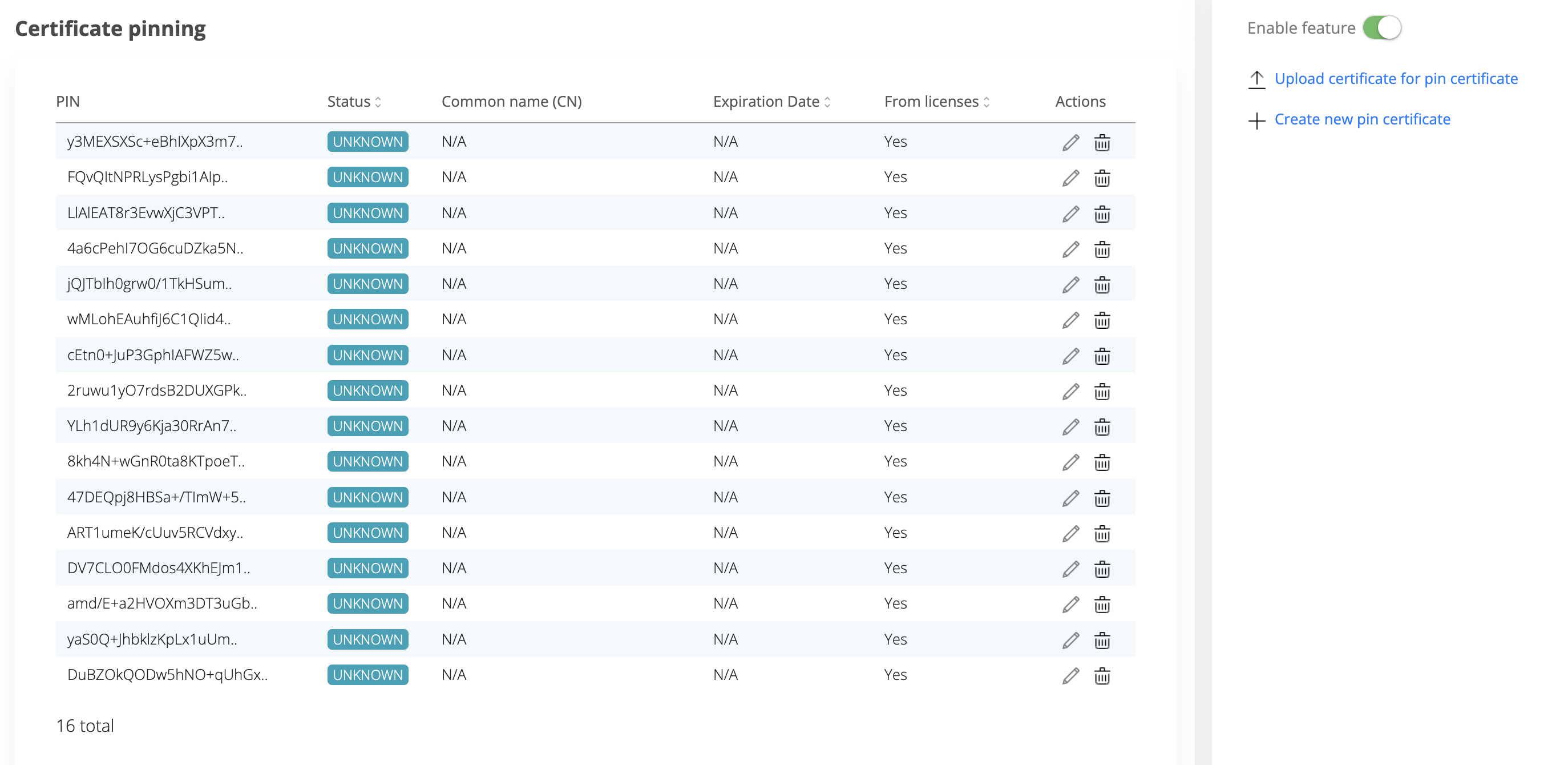Click the plus icon for new pin
Viewport: 1568px width, 765px height.
(x=1256, y=120)
